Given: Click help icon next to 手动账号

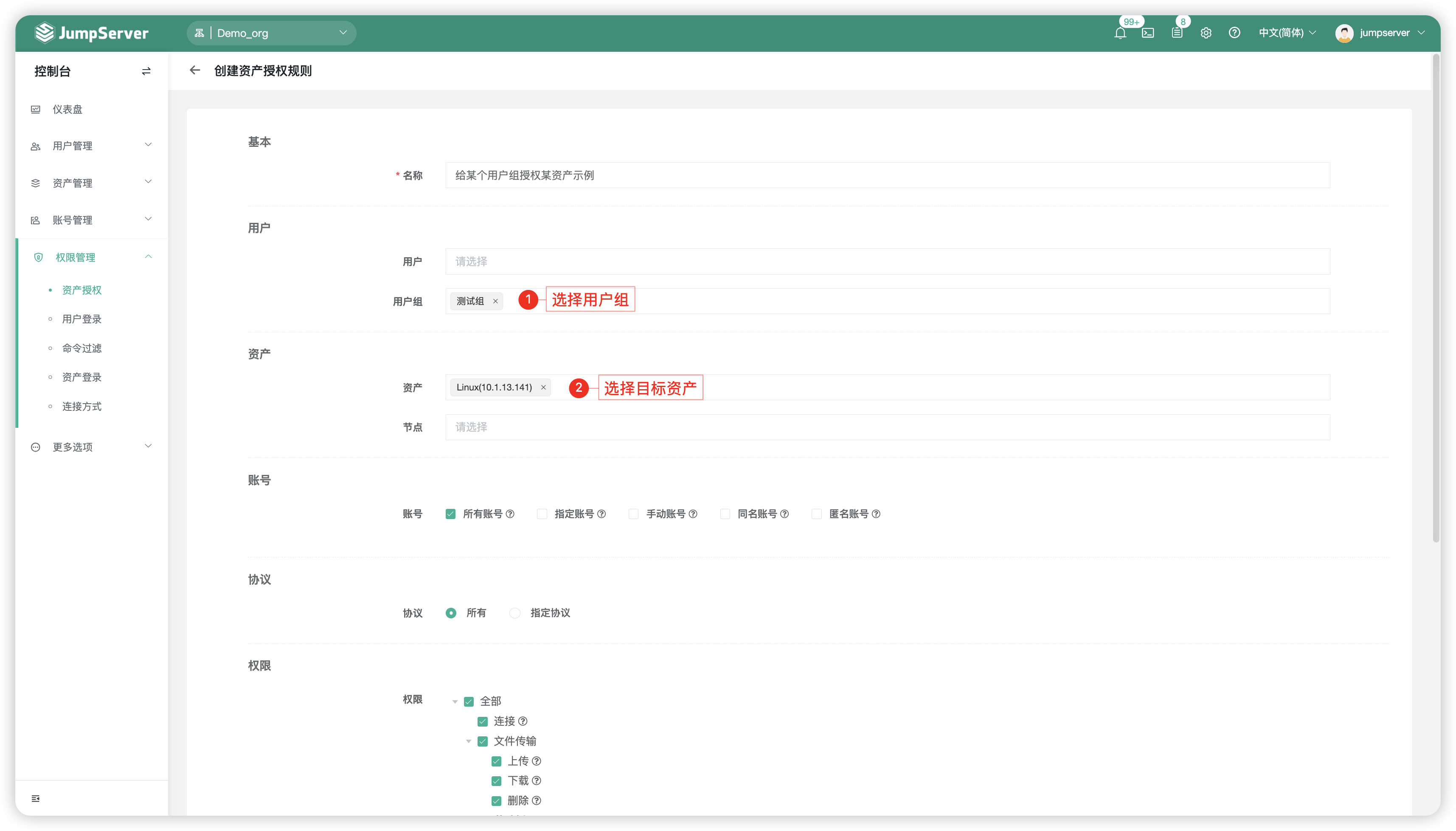Looking at the screenshot, I should click(693, 514).
